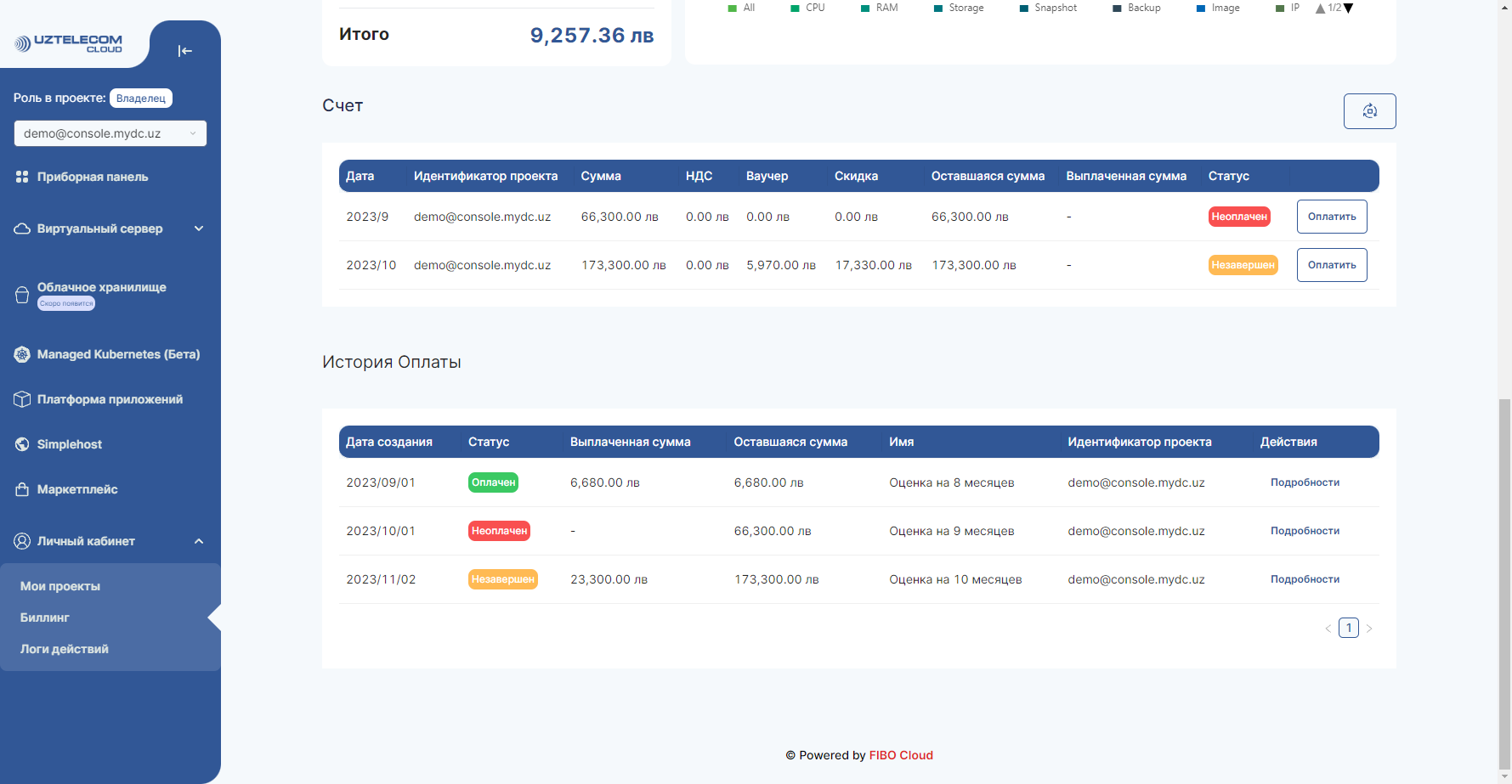
Task: Collapse the sidebar using the arrow icon
Action: (x=185, y=51)
